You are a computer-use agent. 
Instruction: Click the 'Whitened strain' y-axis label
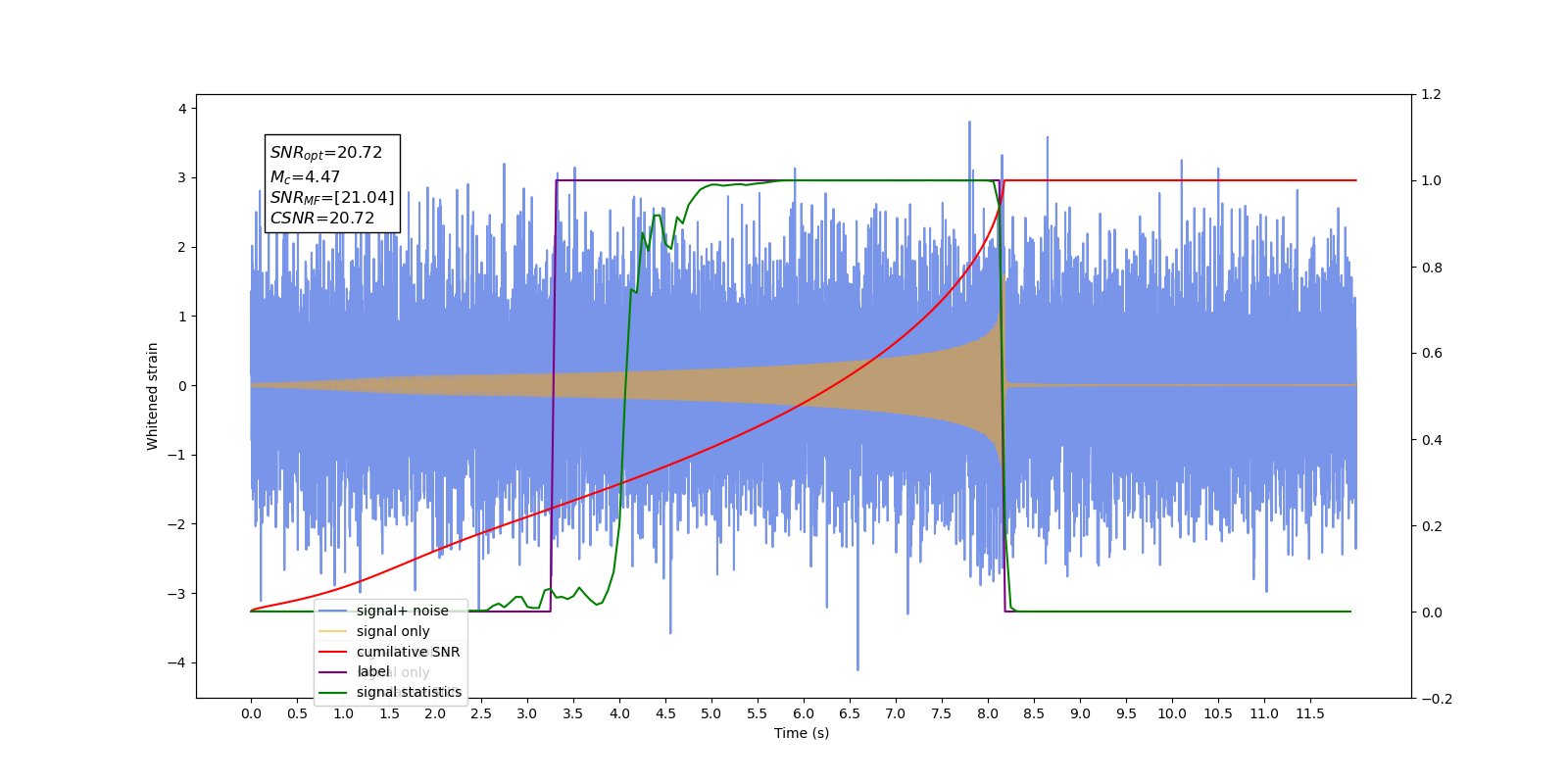(x=152, y=396)
